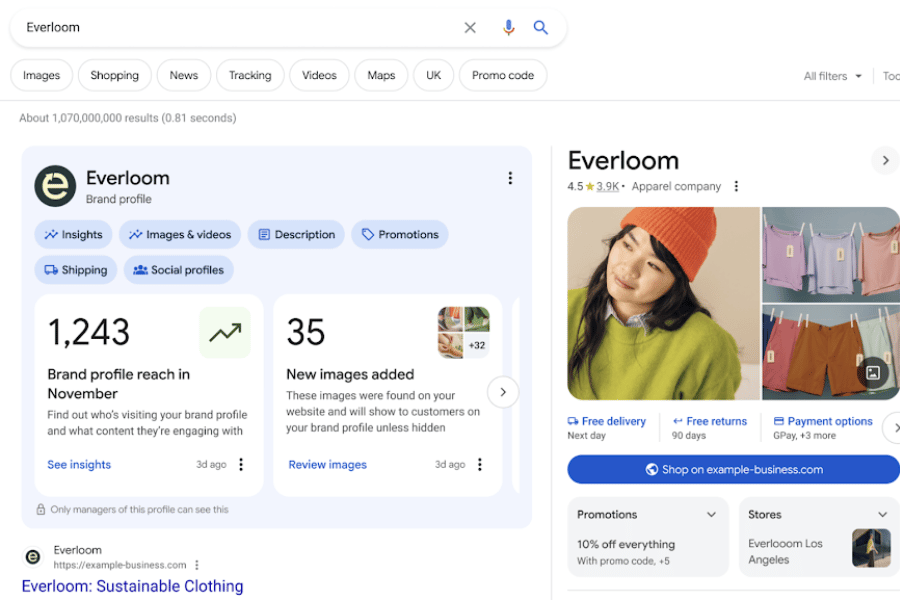Select the UK filter chip
The width and height of the screenshot is (900, 600).
click(x=433, y=75)
